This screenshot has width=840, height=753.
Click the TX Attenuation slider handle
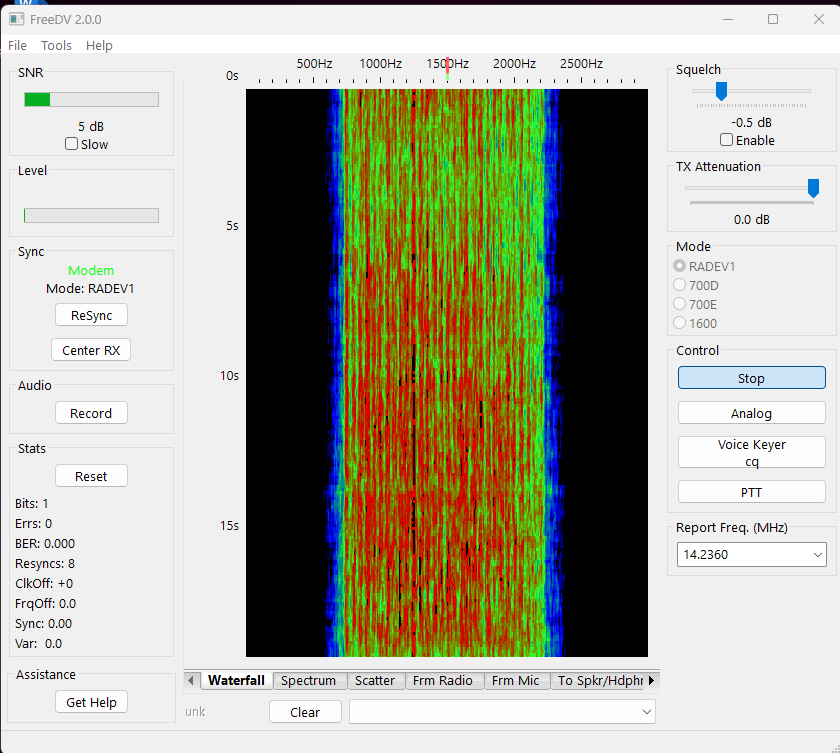pyautogui.click(x=813, y=188)
